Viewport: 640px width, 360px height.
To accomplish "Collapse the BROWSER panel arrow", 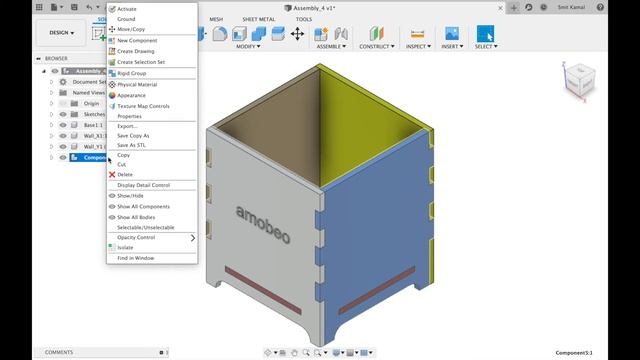I will 38,59.
